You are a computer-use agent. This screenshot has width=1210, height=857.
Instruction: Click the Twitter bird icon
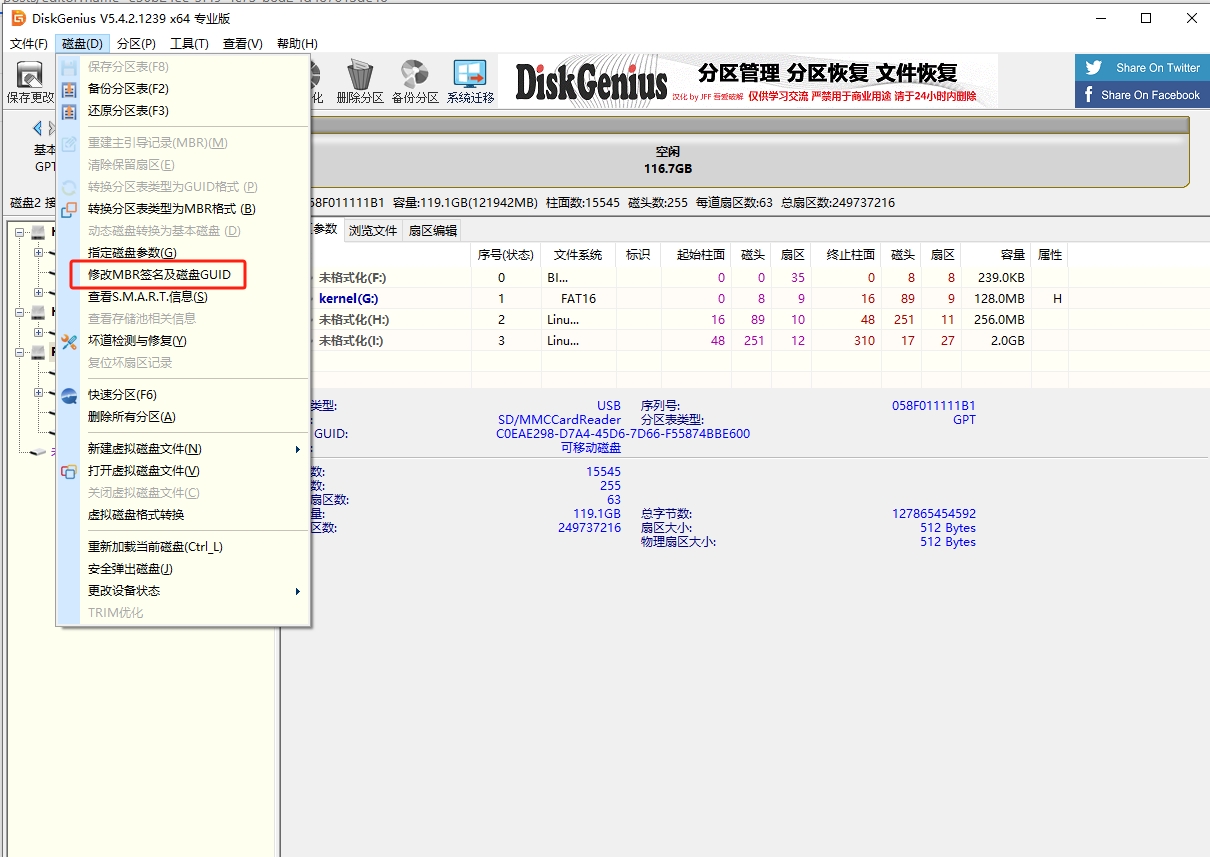(x=1095, y=68)
